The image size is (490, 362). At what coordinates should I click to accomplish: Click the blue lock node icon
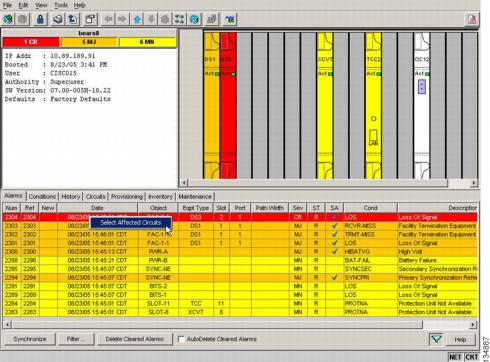(40, 19)
